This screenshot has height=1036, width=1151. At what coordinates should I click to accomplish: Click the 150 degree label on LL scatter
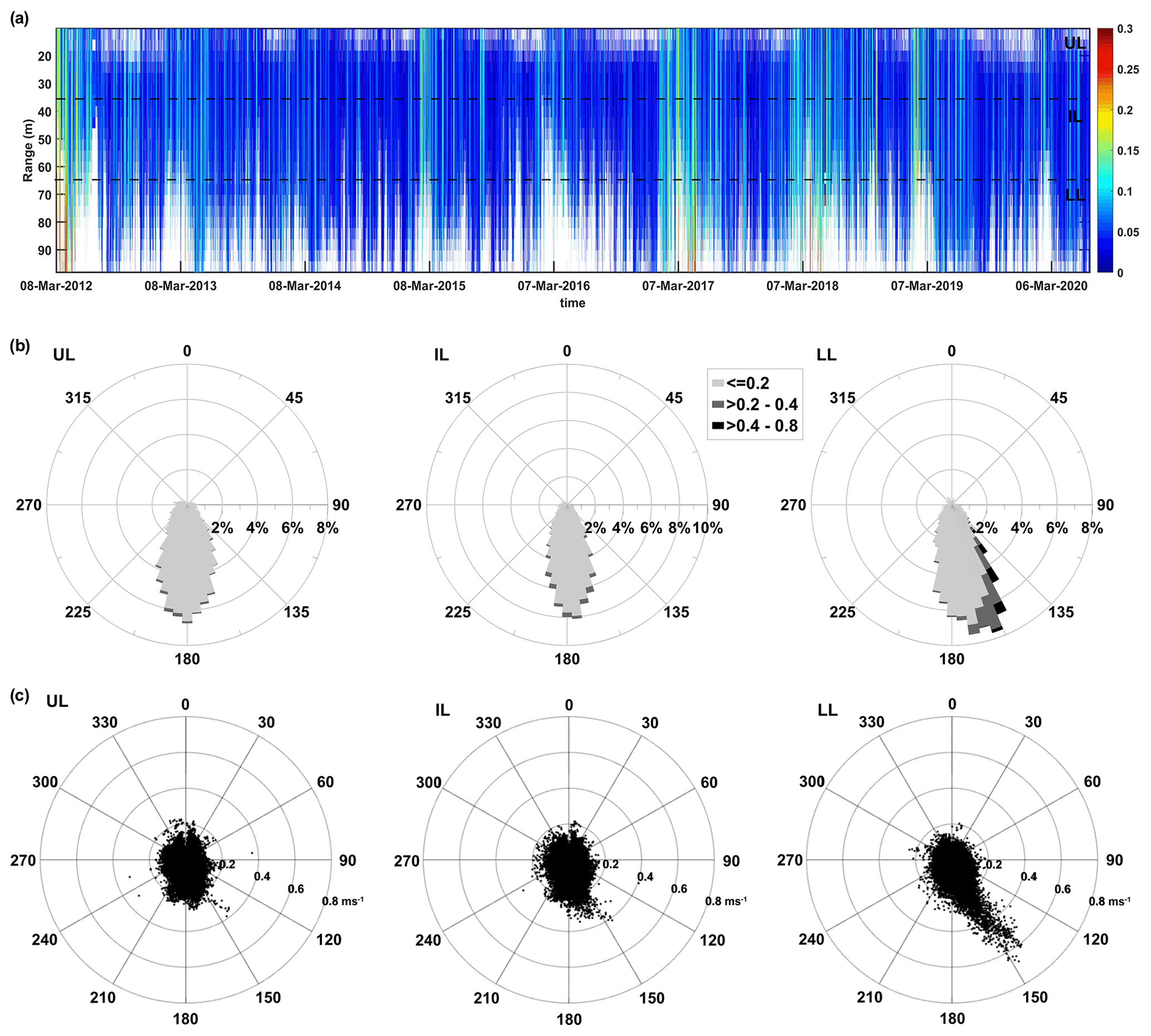[1035, 998]
